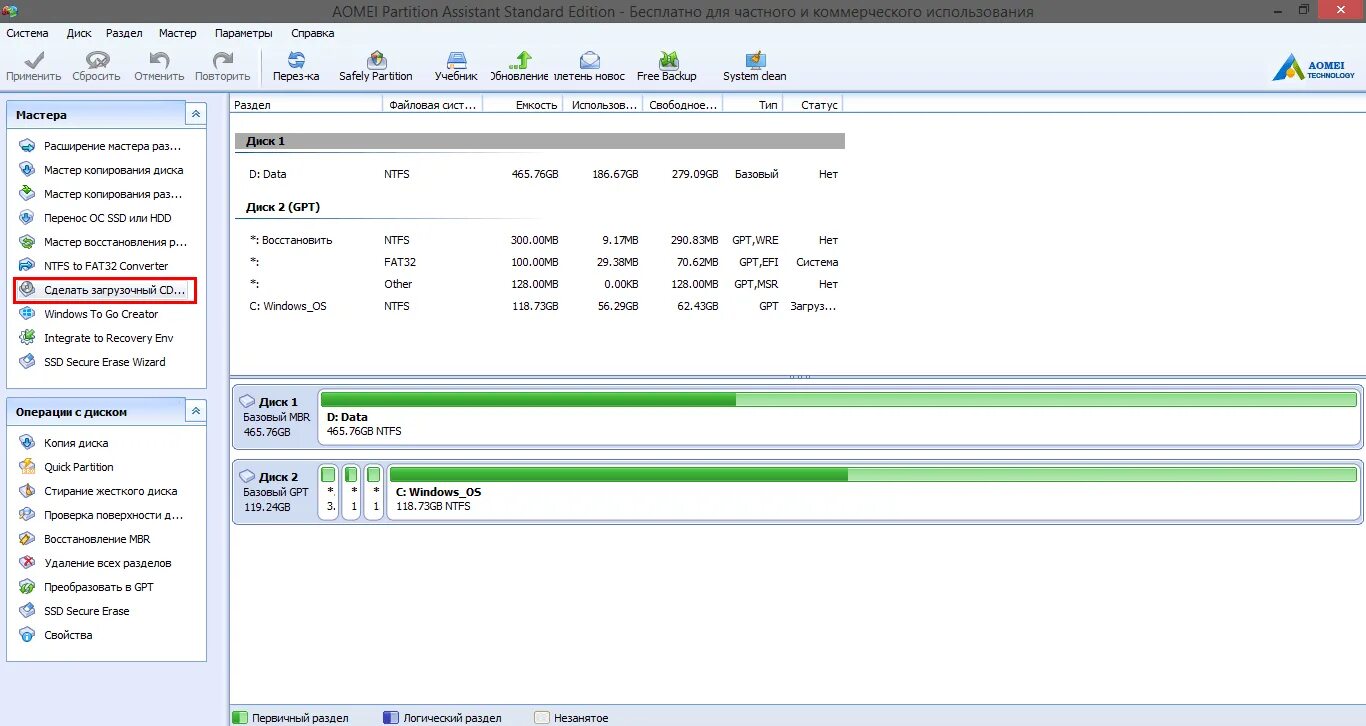
Task: Select the first small partition block labeled 3
Action: (x=329, y=490)
